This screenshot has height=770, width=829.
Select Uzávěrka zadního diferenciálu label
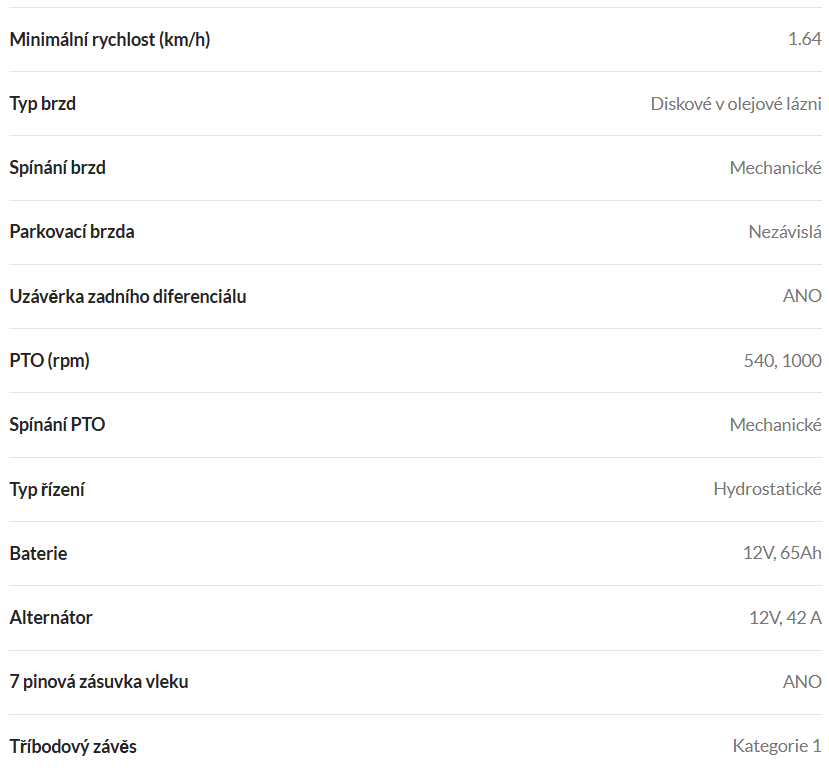tap(128, 297)
